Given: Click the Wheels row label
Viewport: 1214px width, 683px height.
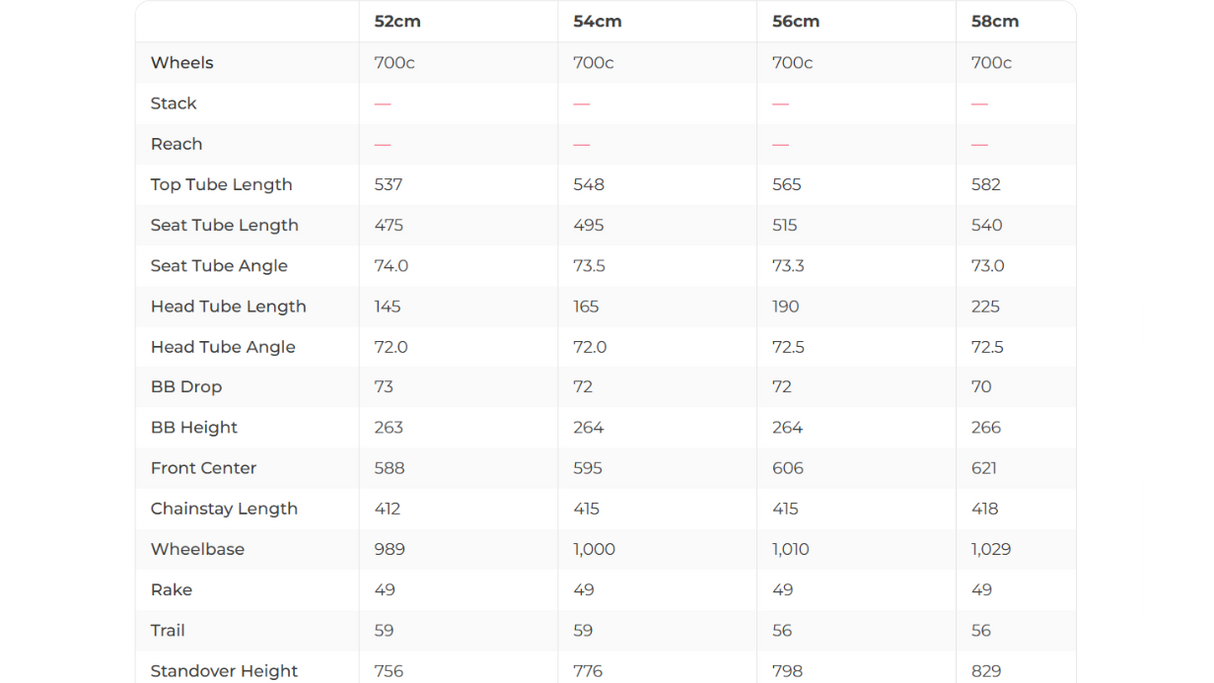Looking at the screenshot, I should 182,62.
